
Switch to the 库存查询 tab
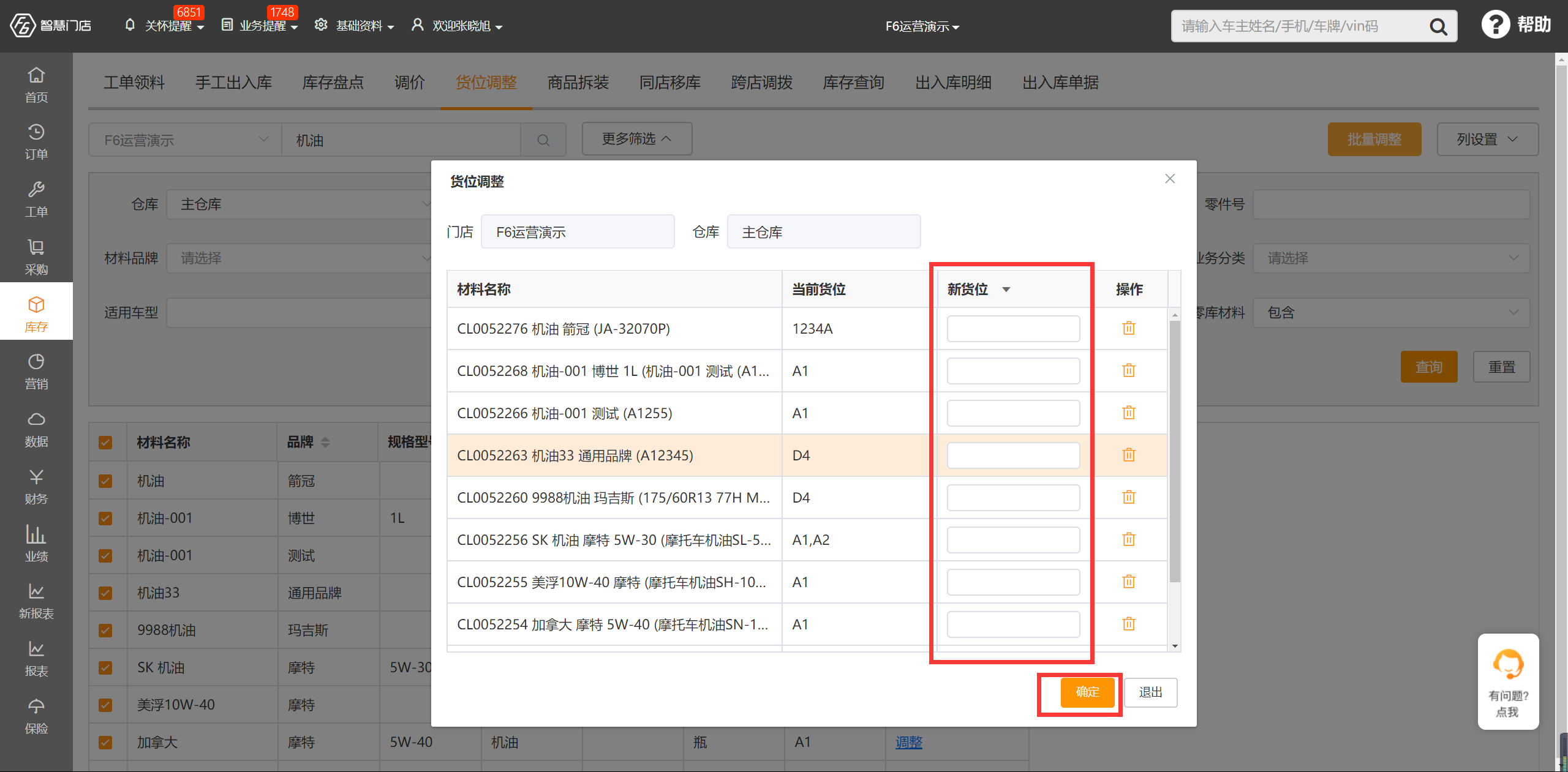pos(854,83)
